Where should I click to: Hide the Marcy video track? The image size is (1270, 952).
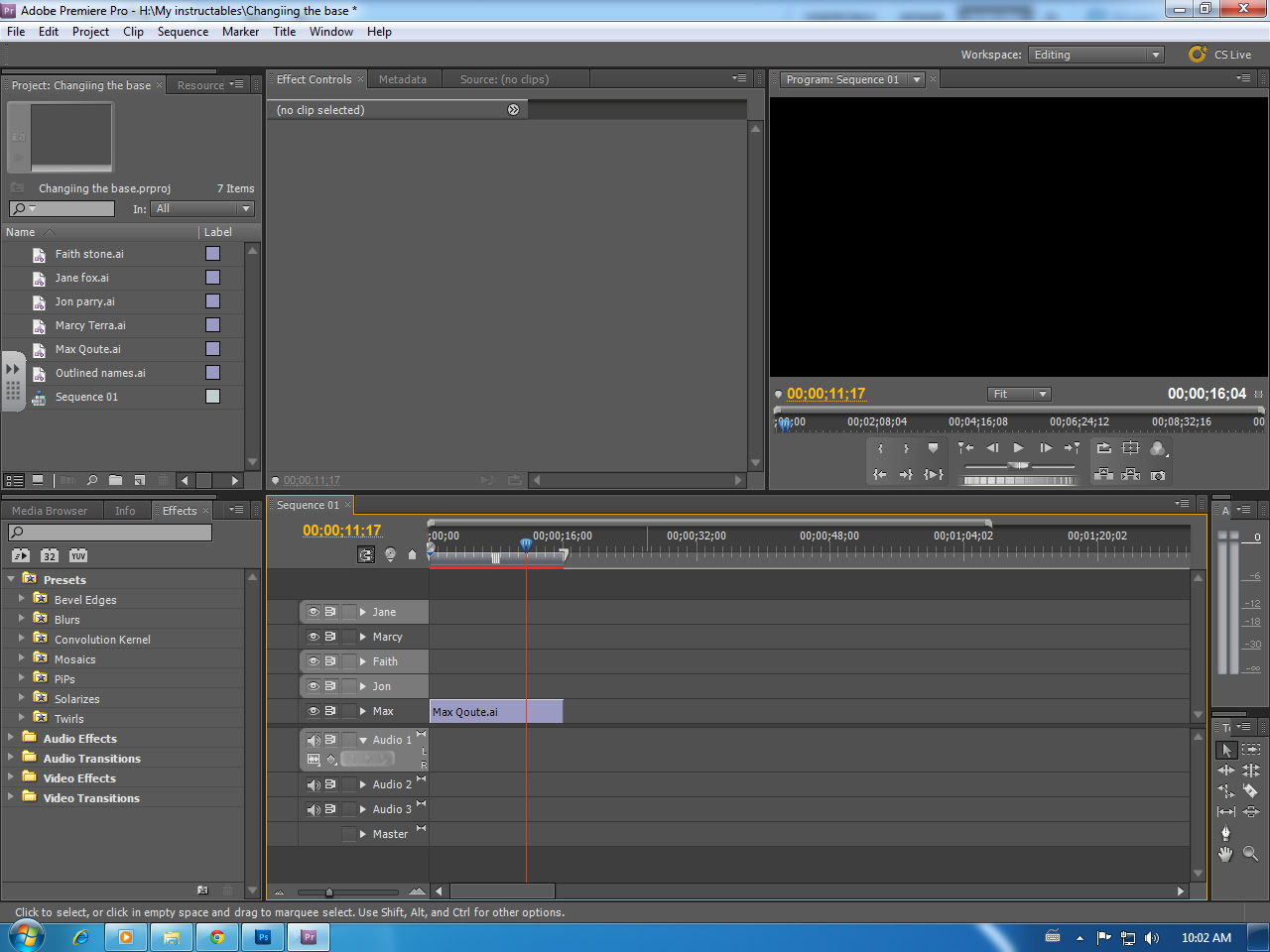pyautogui.click(x=314, y=637)
